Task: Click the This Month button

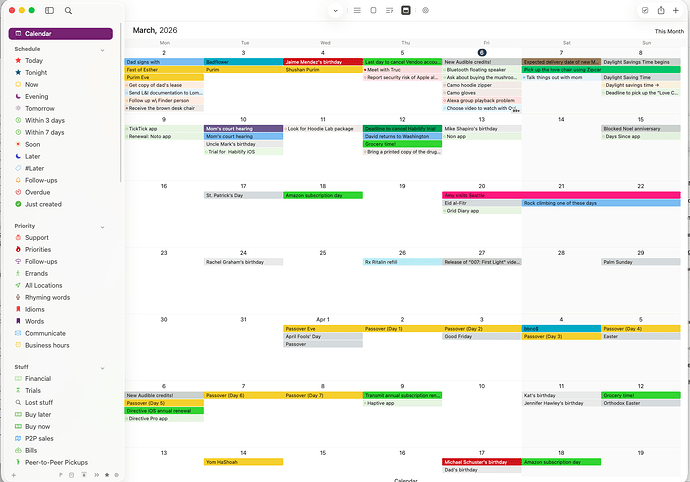Action: tap(668, 31)
